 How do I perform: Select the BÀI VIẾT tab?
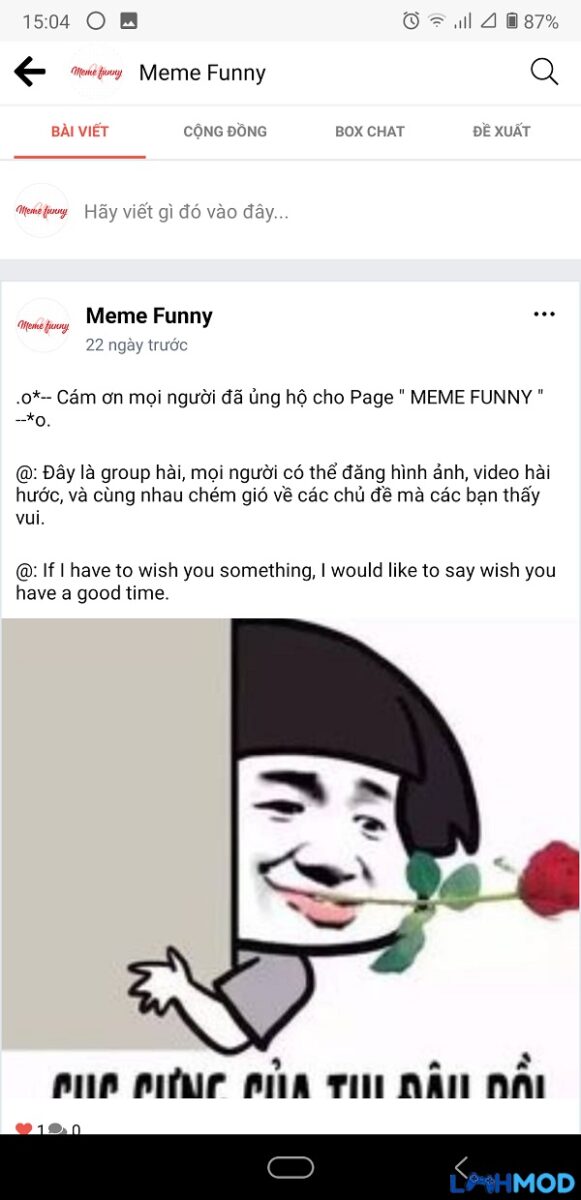coord(80,131)
